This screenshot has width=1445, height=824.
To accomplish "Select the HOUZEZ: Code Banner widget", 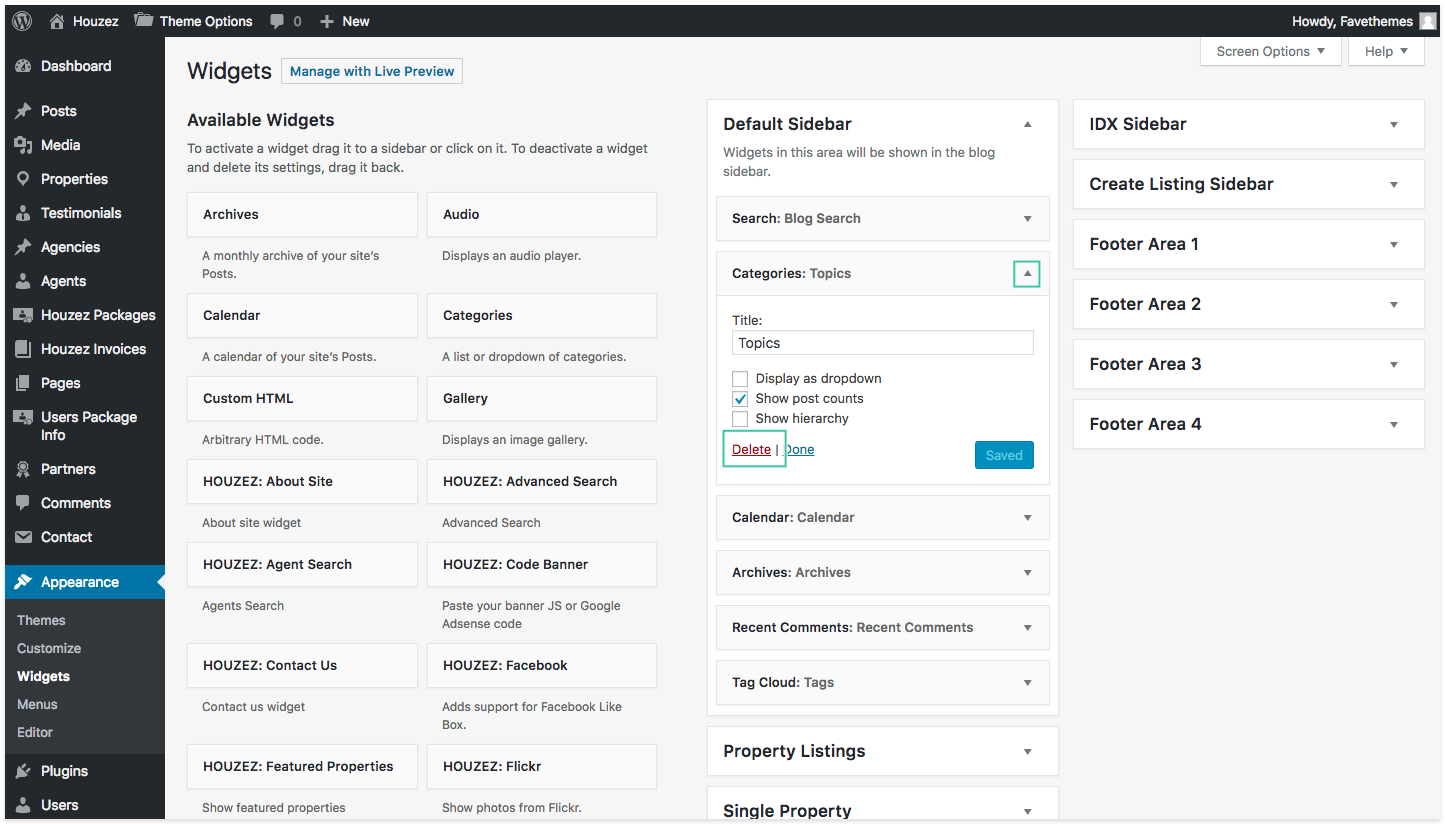I will [x=542, y=564].
